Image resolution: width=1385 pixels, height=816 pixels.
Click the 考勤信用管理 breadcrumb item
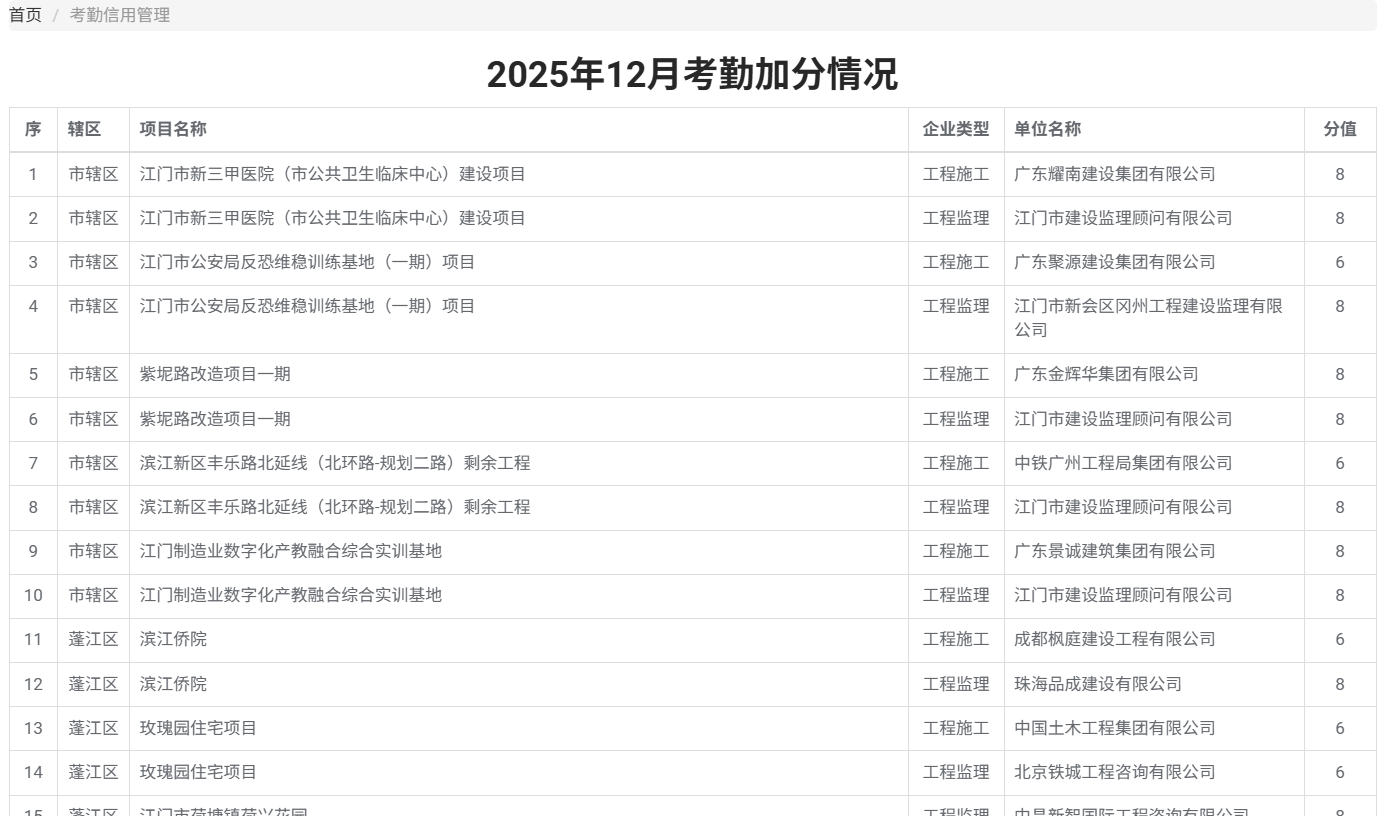pos(120,15)
